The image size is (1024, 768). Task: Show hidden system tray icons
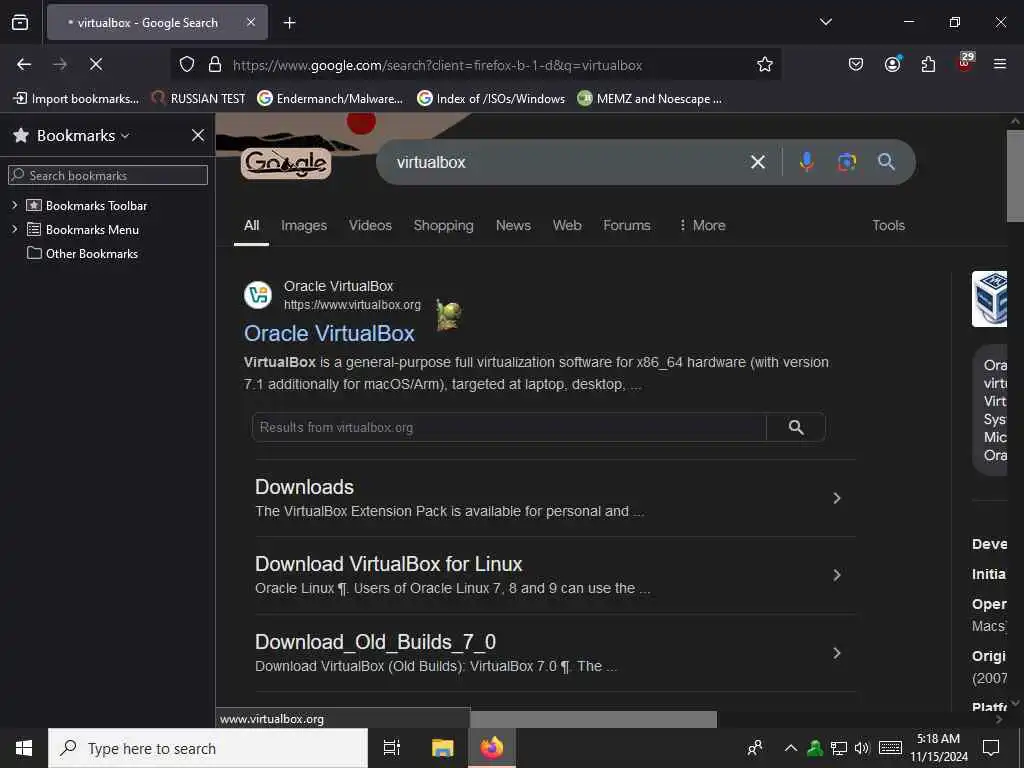pos(790,748)
